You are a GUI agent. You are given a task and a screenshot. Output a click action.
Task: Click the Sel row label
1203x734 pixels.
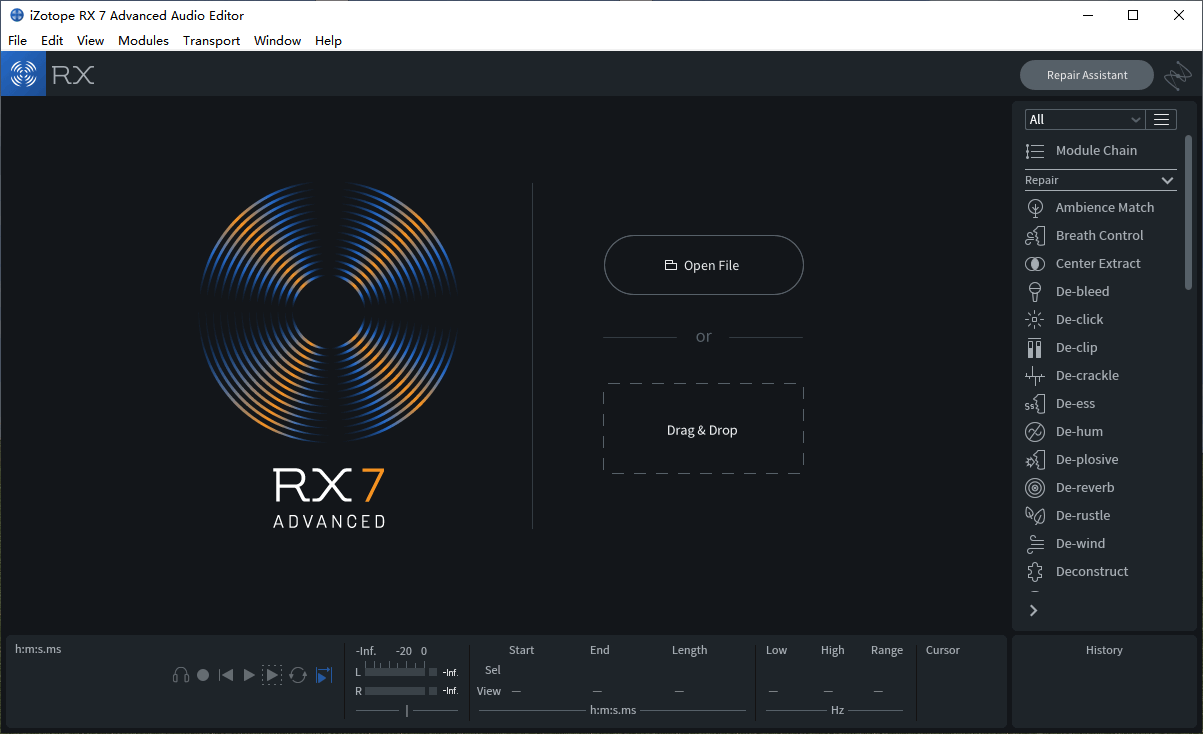(x=493, y=670)
